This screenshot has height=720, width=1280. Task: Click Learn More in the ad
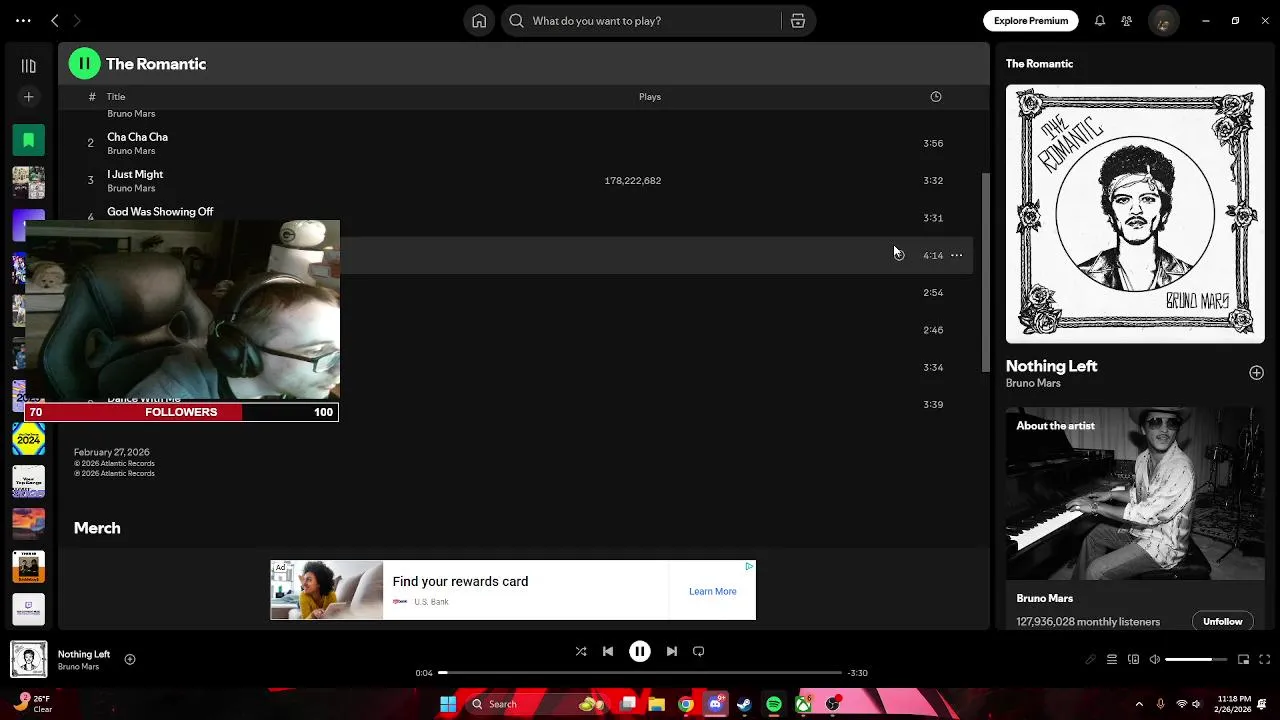click(712, 591)
